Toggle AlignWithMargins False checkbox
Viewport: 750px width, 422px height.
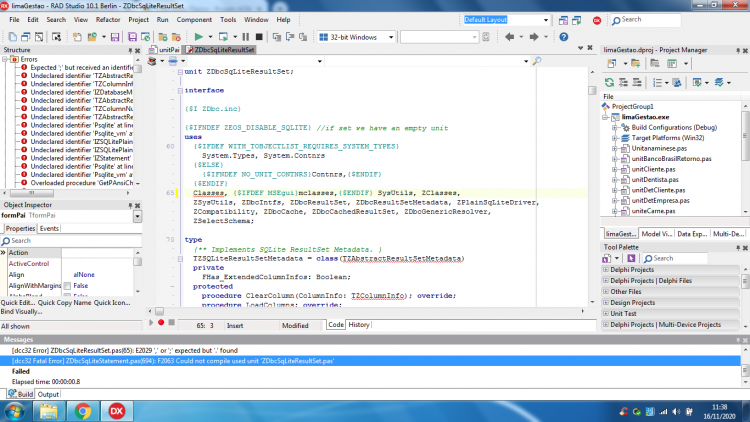coord(67,286)
